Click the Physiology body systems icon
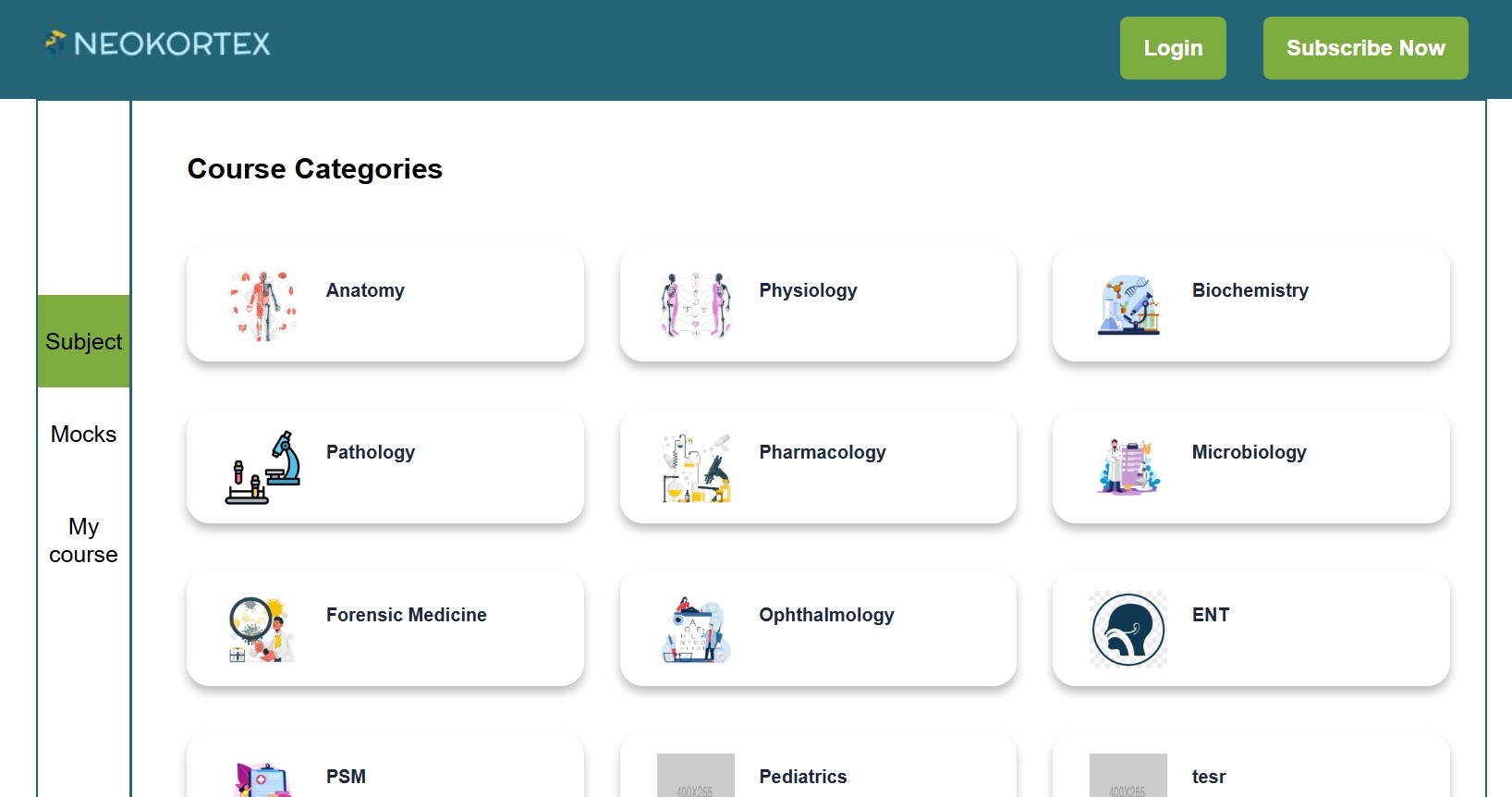 pyautogui.click(x=696, y=305)
